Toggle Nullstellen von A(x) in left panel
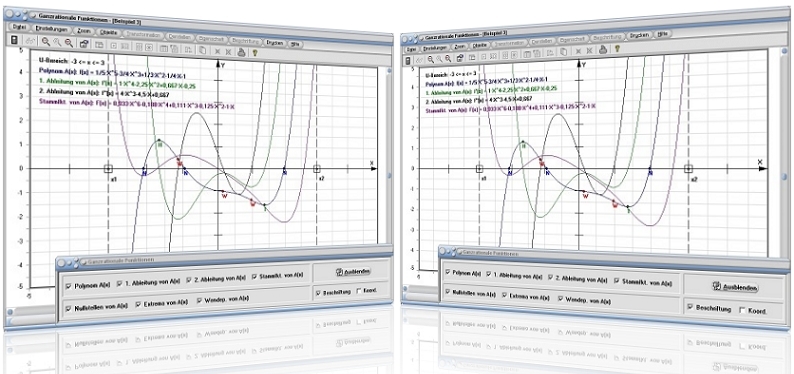 point(69,308)
